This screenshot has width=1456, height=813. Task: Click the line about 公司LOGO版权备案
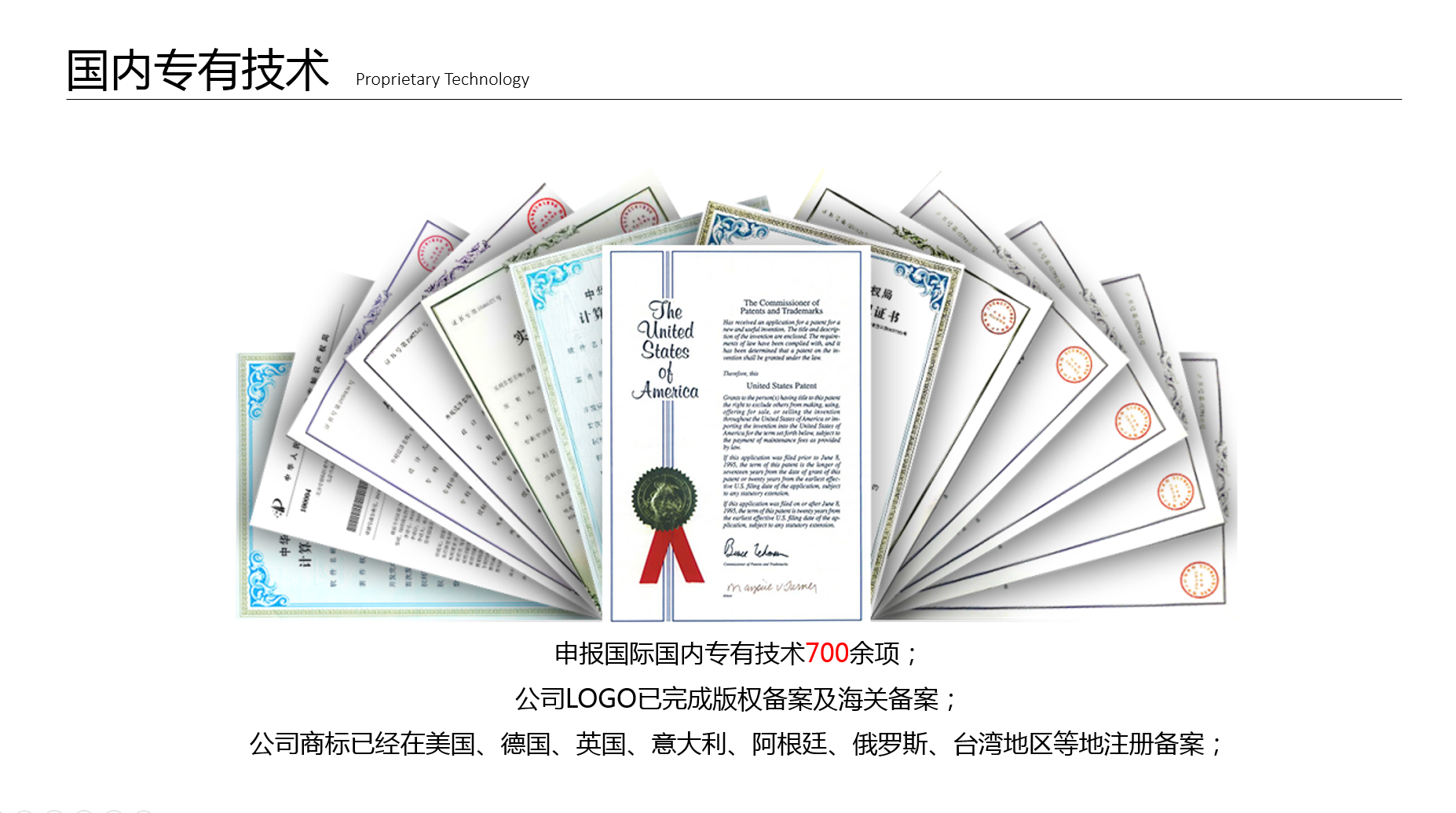tap(735, 698)
